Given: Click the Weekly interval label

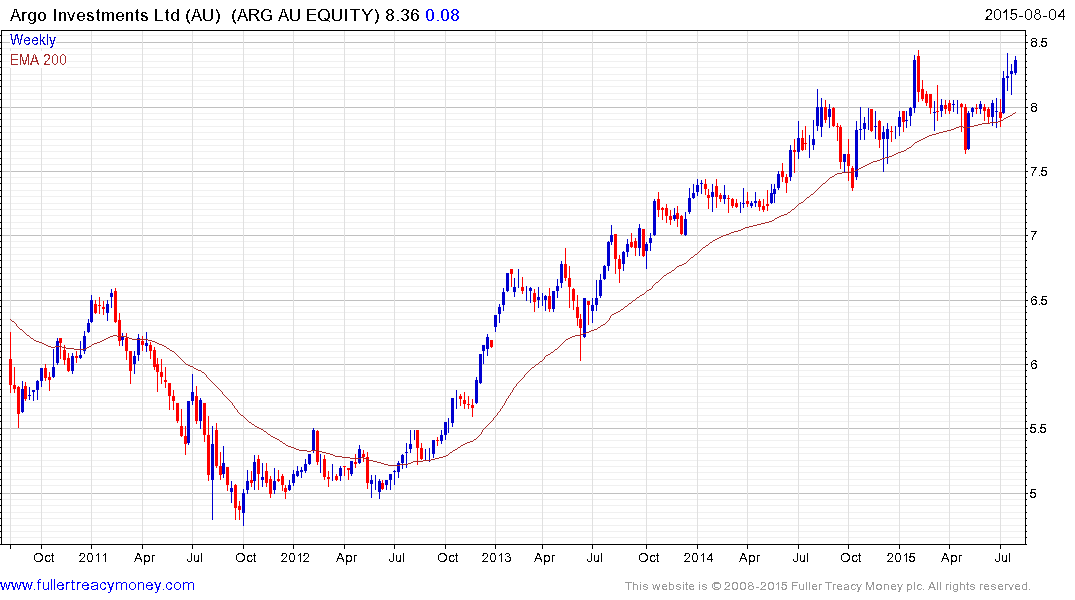Looking at the screenshot, I should coord(33,40).
